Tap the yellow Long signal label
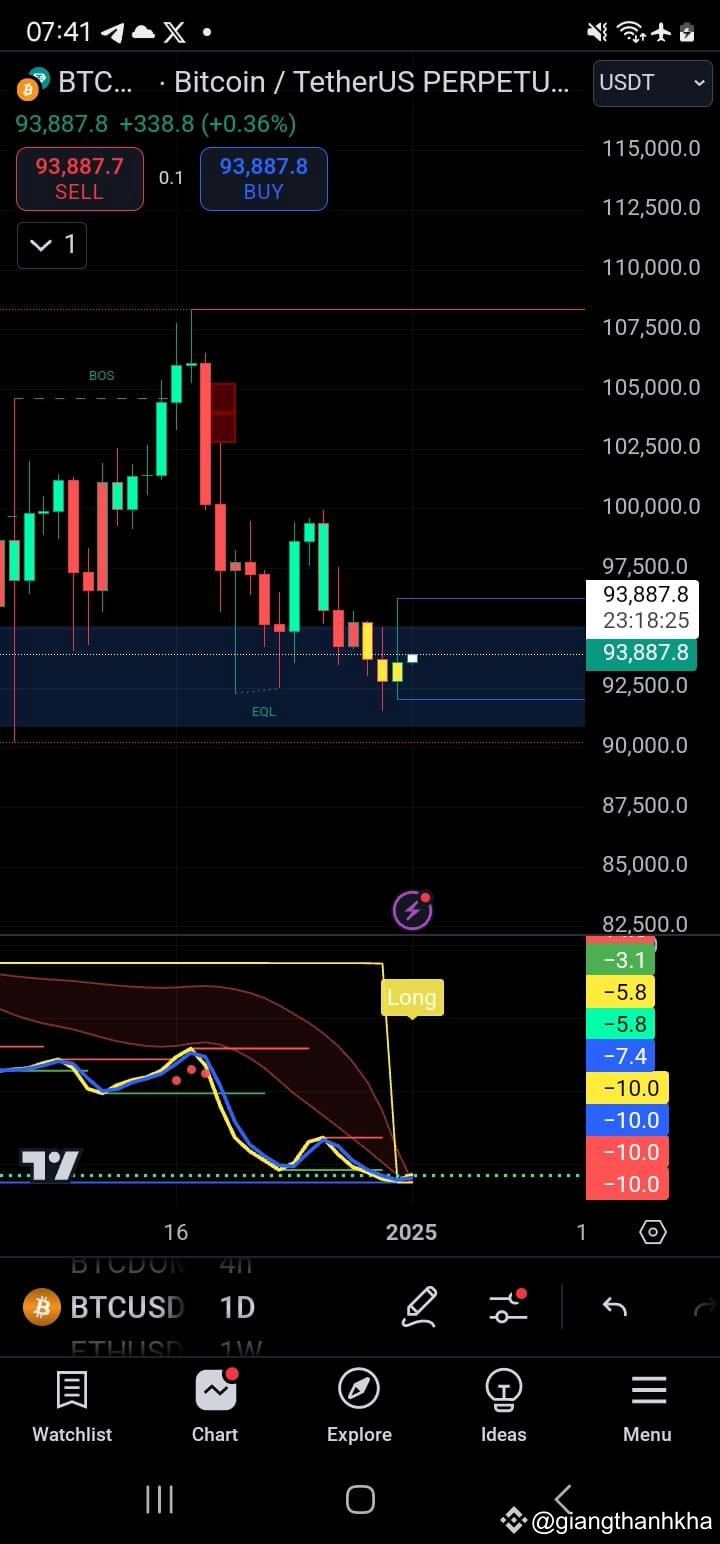The height and width of the screenshot is (1544, 720). 412,998
